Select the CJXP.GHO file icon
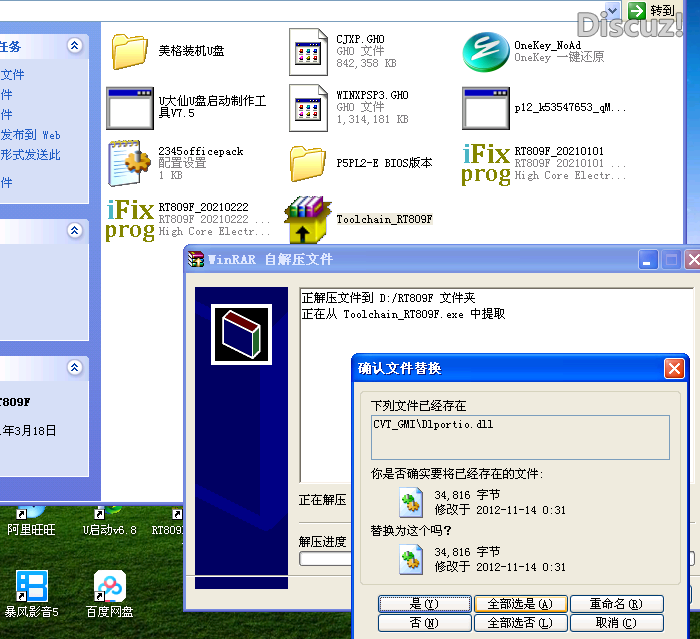Image resolution: width=700 pixels, height=639 pixels. [308, 52]
